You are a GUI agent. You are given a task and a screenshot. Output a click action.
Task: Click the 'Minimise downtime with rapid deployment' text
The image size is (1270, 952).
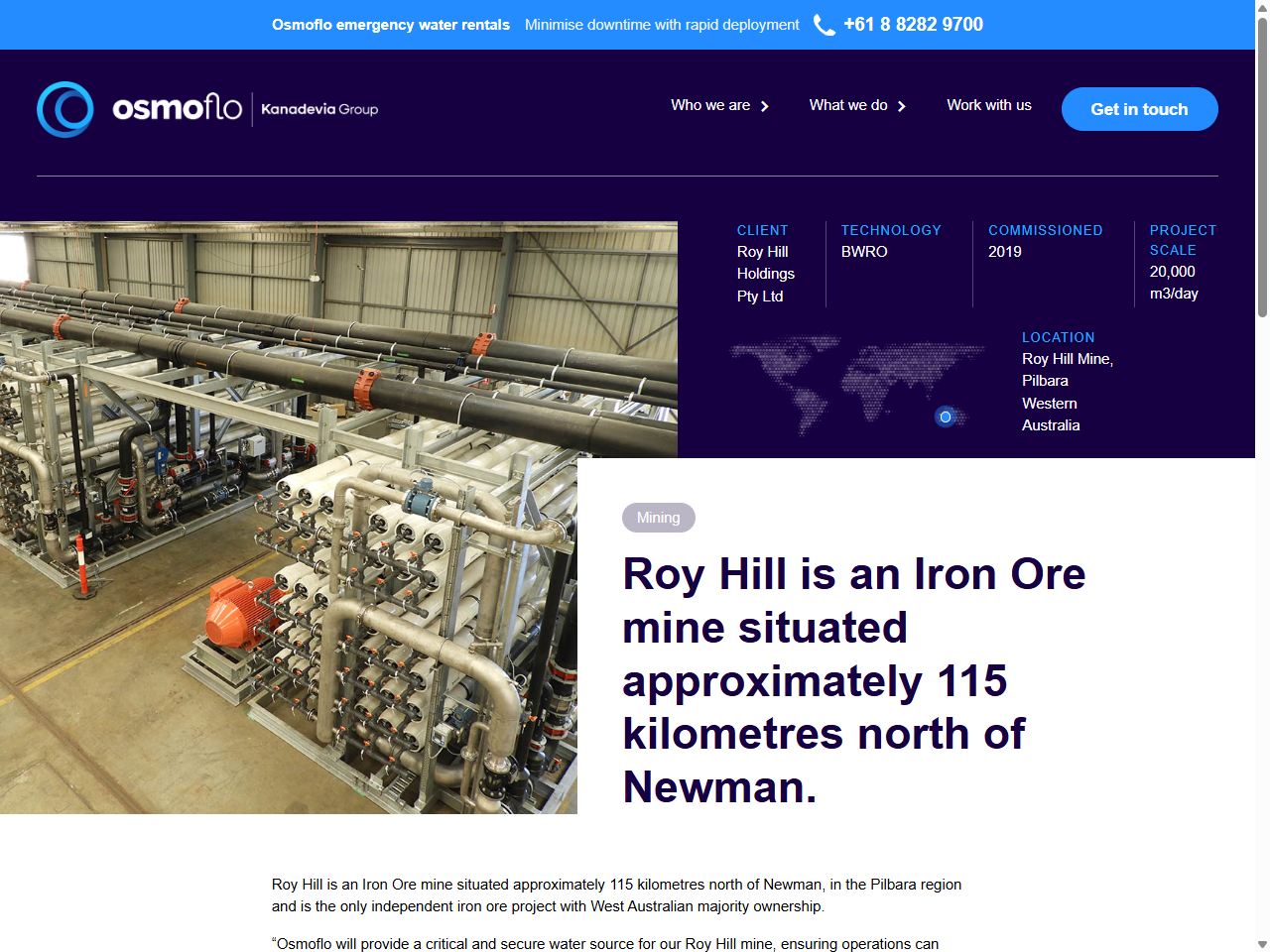tap(662, 25)
